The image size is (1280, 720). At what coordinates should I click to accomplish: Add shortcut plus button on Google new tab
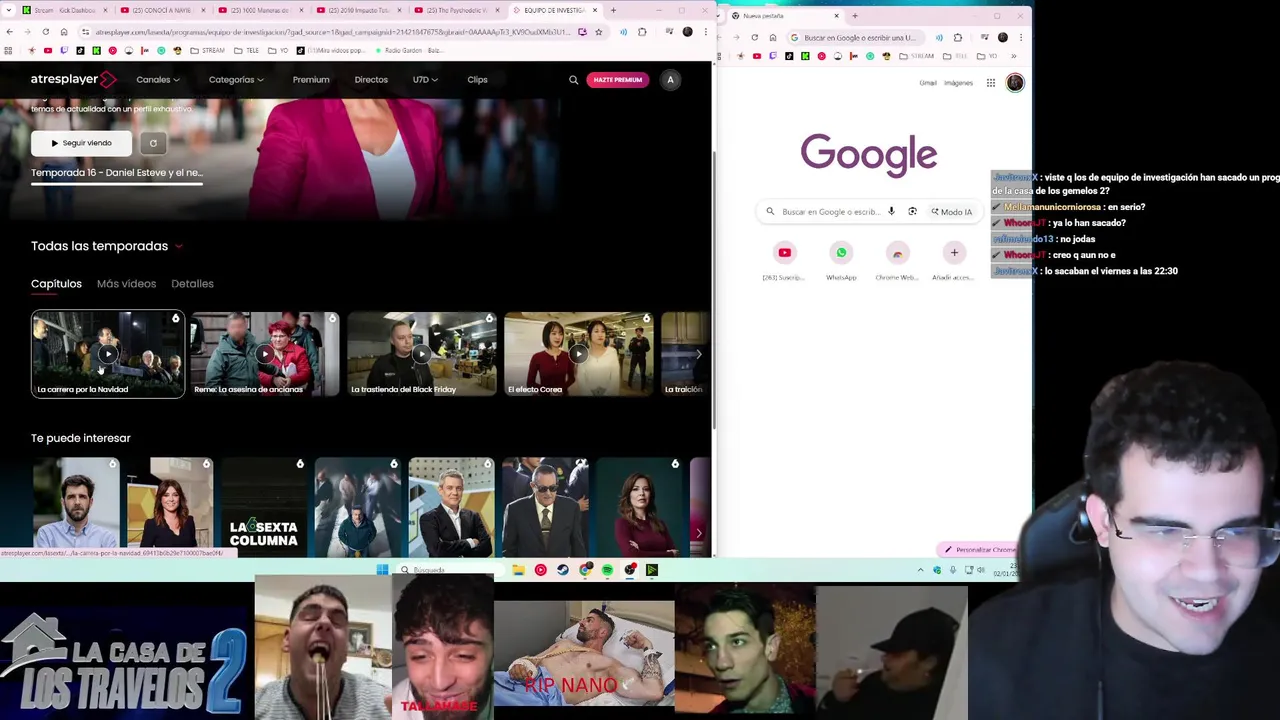(954, 253)
